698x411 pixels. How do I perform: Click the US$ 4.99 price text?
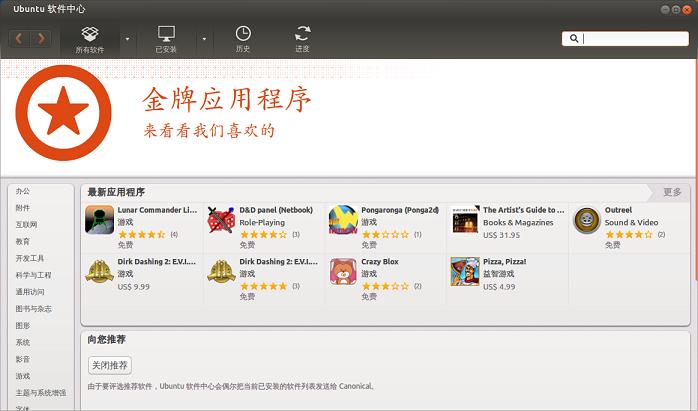click(499, 286)
